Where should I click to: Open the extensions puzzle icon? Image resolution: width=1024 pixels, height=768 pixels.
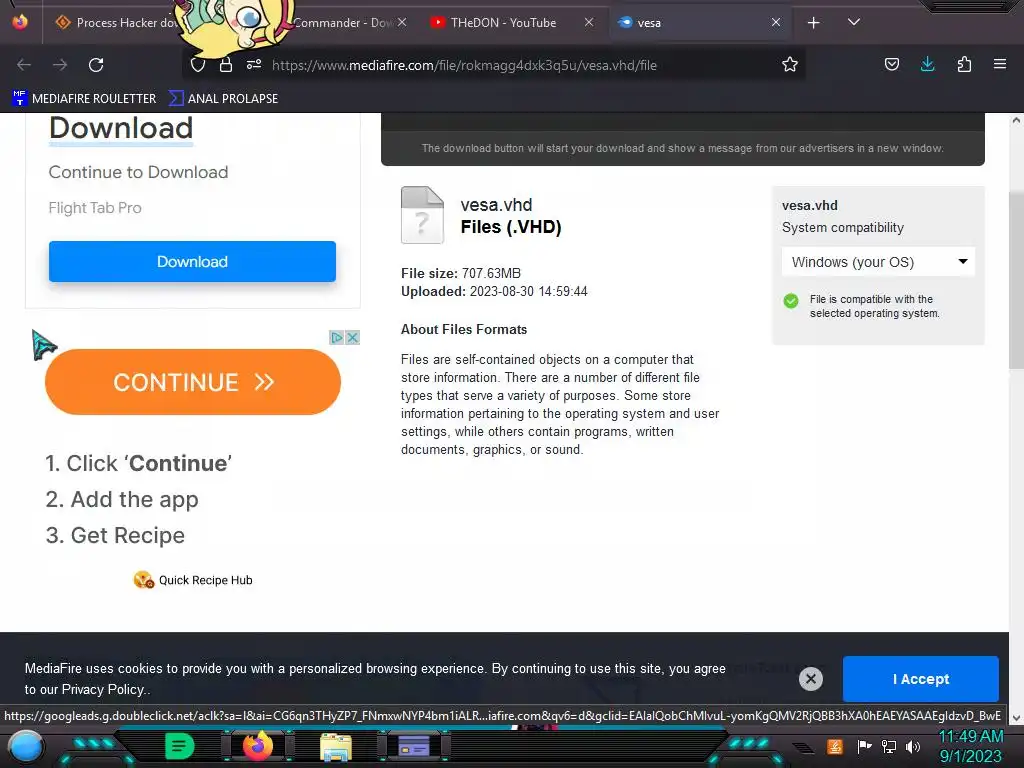click(x=965, y=64)
